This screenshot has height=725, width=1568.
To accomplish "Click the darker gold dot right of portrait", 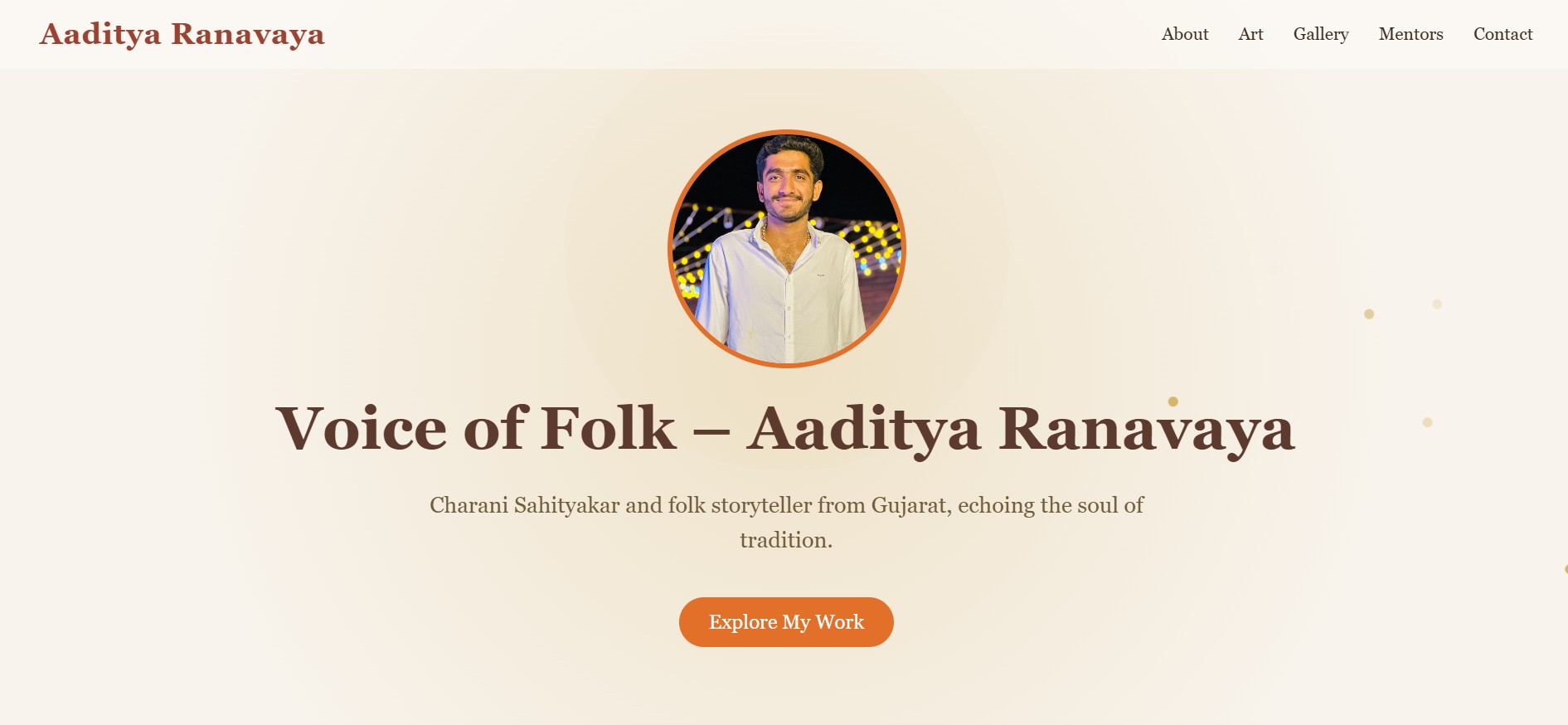I will click(1369, 314).
